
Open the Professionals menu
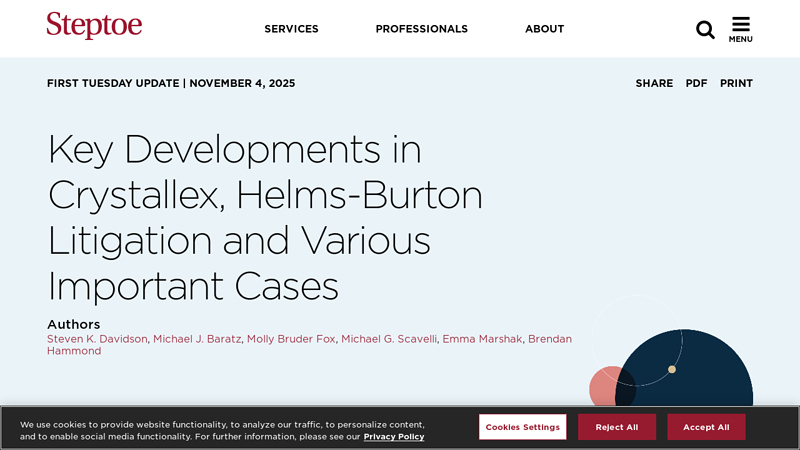coord(421,29)
